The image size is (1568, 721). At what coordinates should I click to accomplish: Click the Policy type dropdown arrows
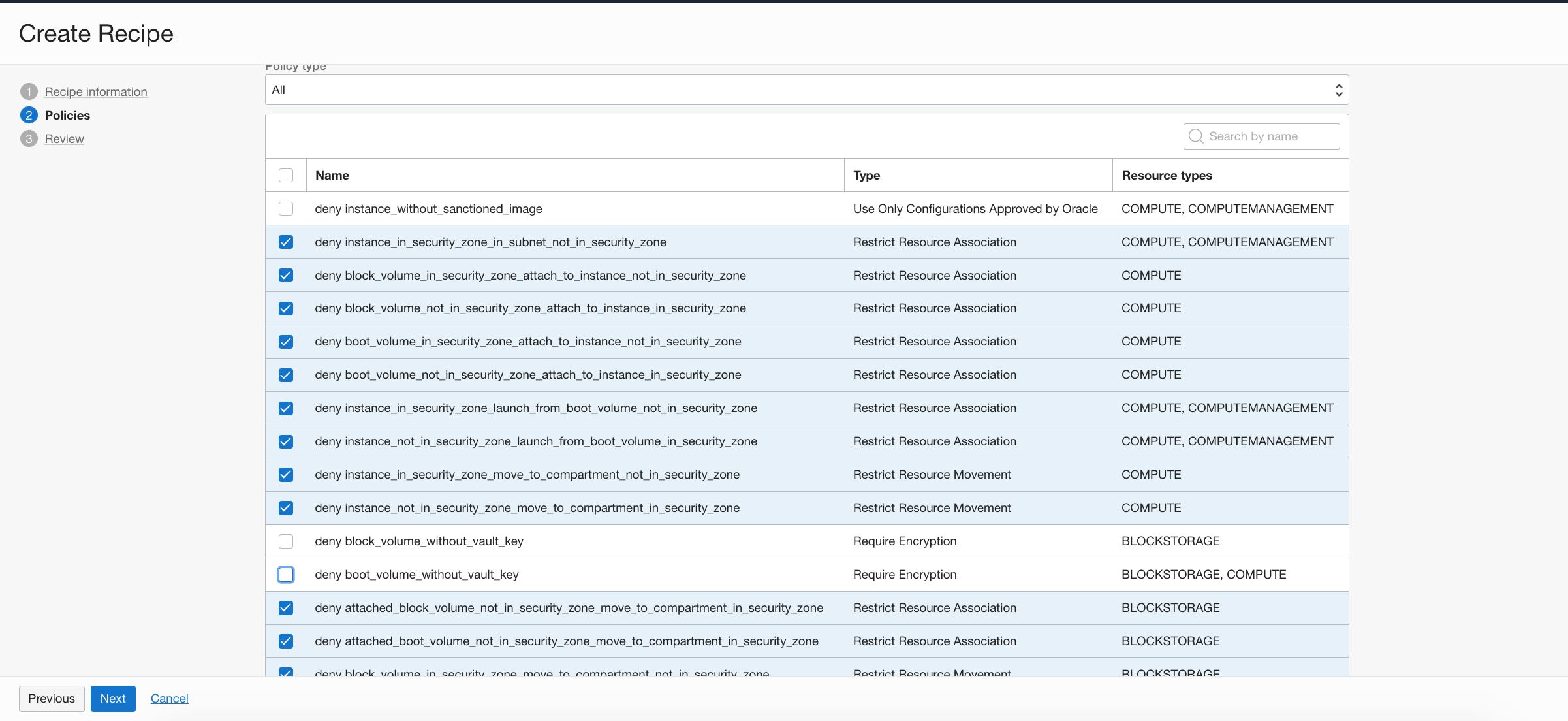pyautogui.click(x=1339, y=90)
